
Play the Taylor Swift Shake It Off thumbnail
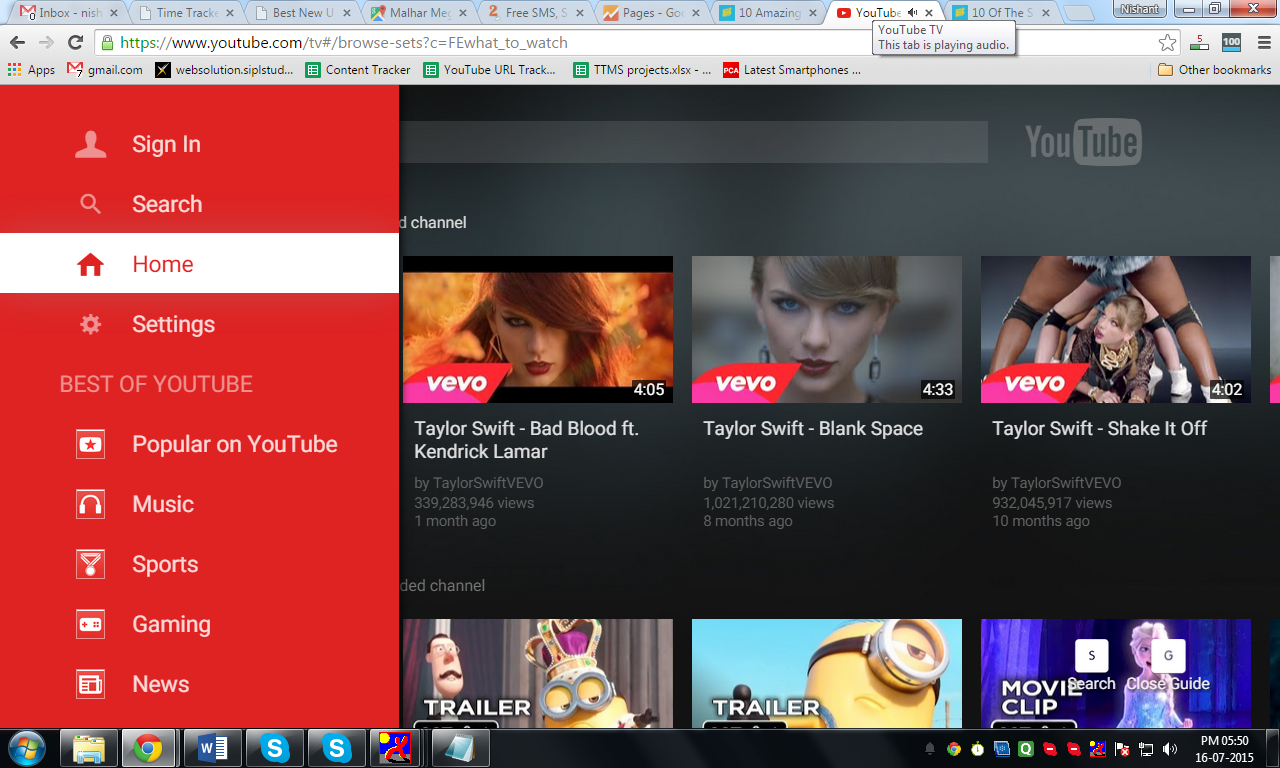pos(1116,329)
